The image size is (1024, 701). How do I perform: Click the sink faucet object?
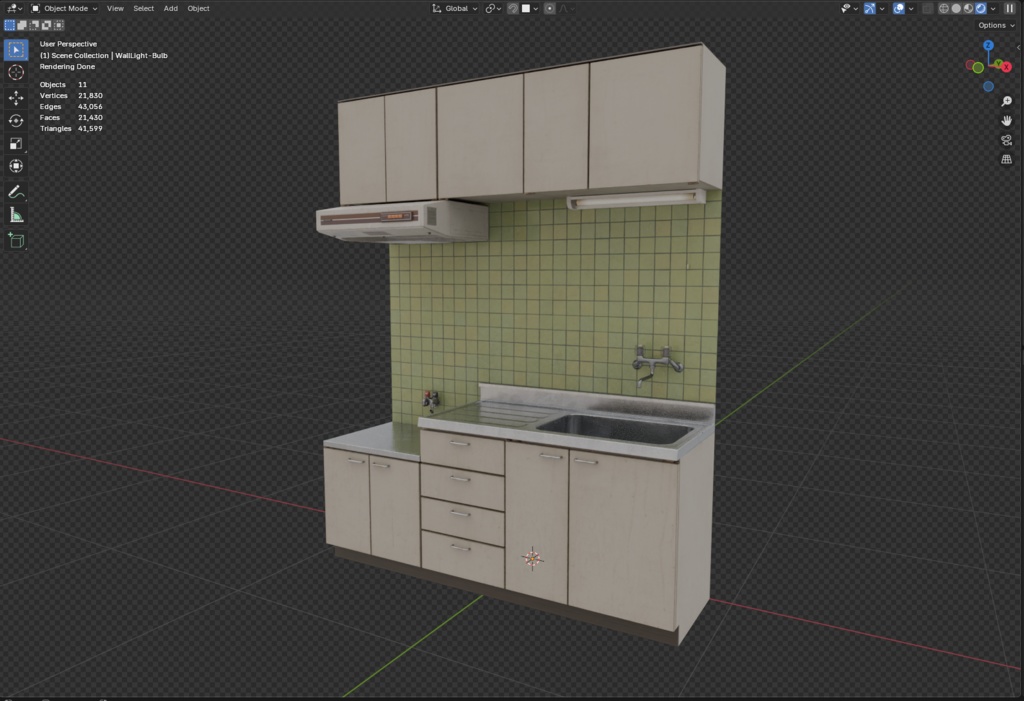tap(656, 365)
